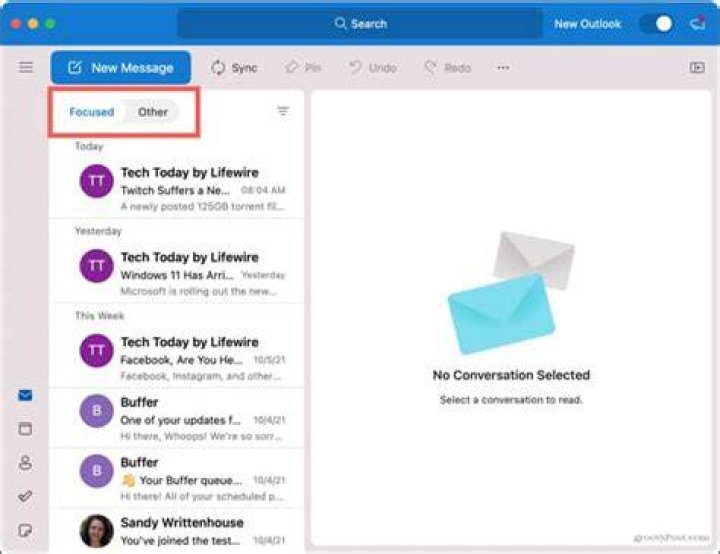720x554 pixels.
Task: Click the Search field in title bar
Action: pyautogui.click(x=360, y=23)
